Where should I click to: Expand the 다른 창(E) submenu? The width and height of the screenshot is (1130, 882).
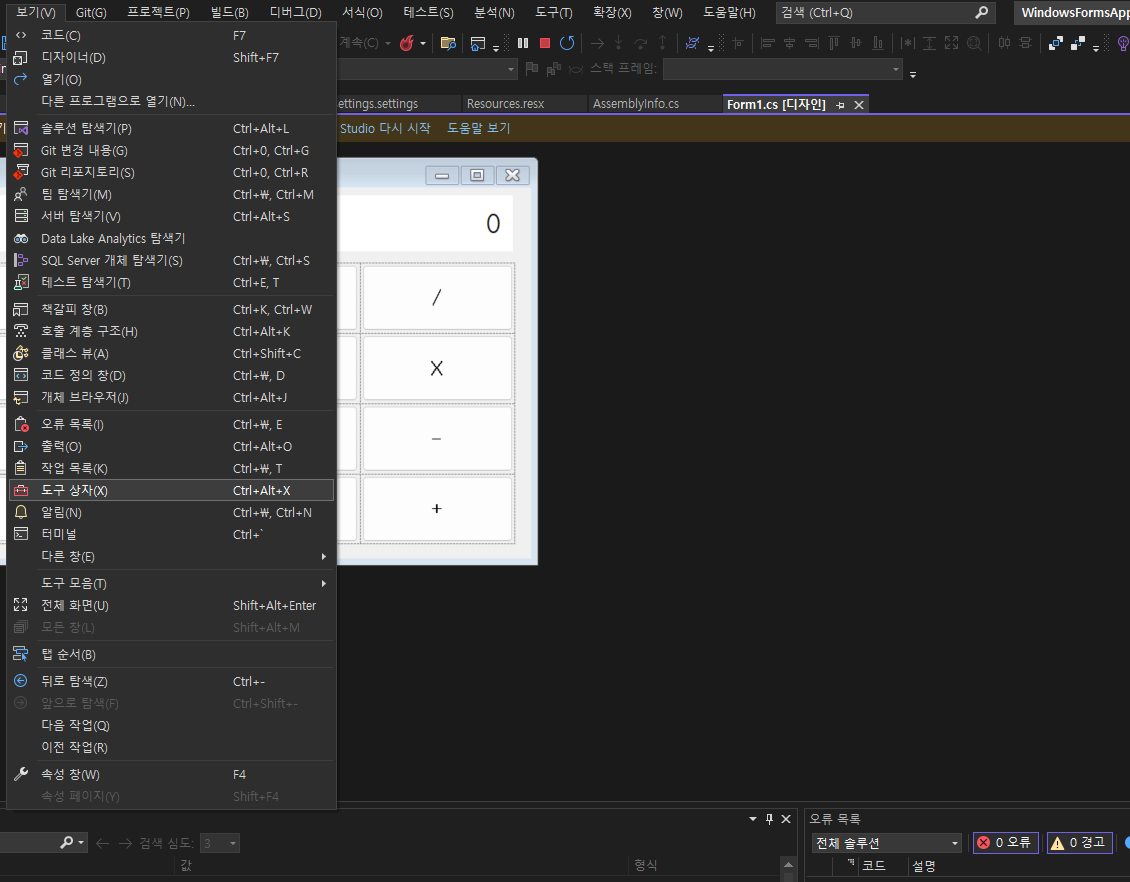pos(171,556)
